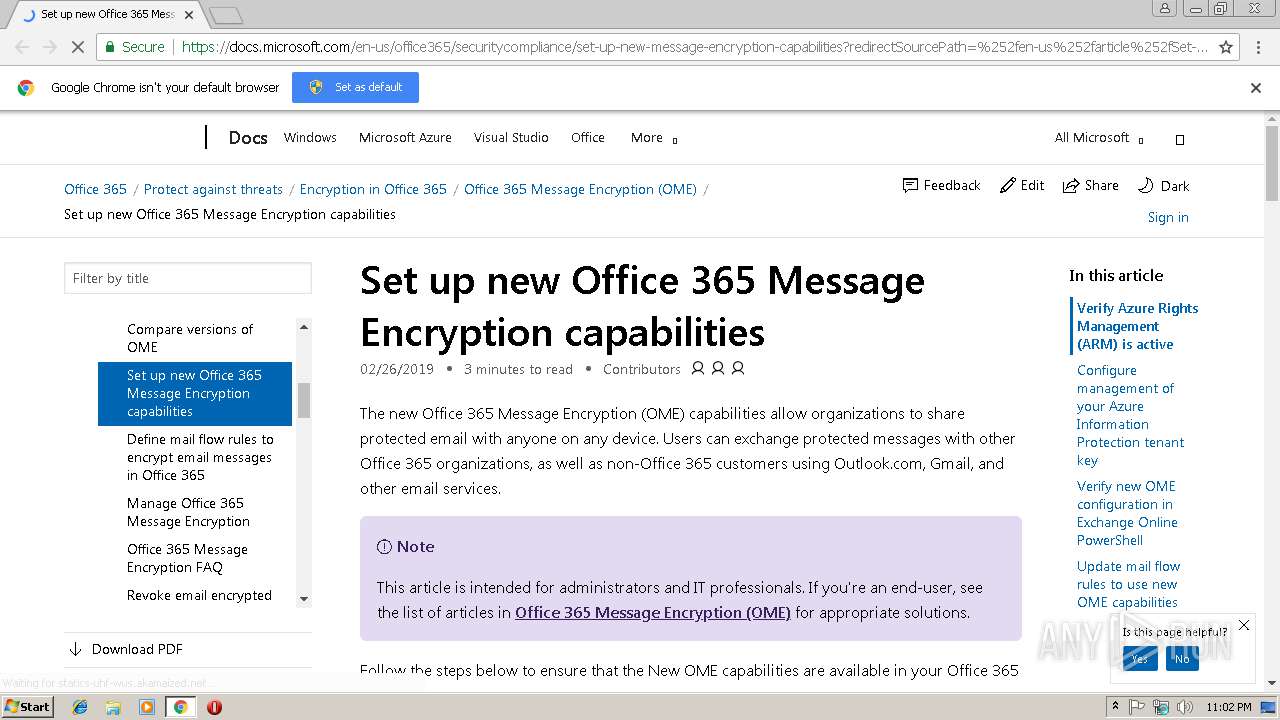The height and width of the screenshot is (720, 1280).
Task: Open Office navigation item
Action: point(588,138)
